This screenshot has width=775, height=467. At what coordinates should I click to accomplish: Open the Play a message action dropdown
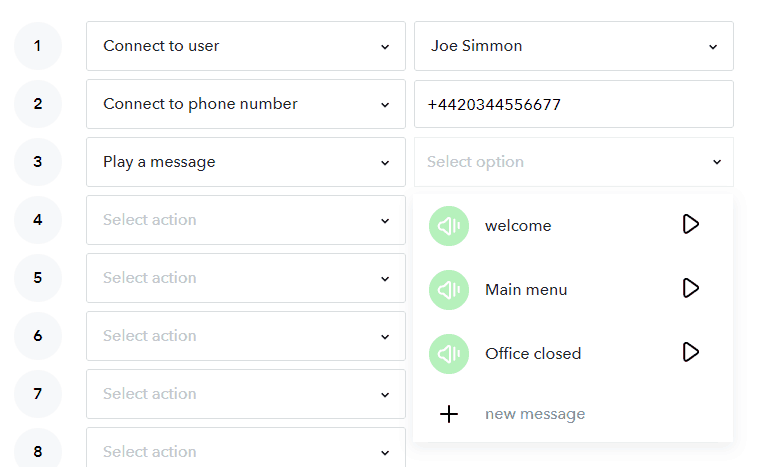pos(246,162)
